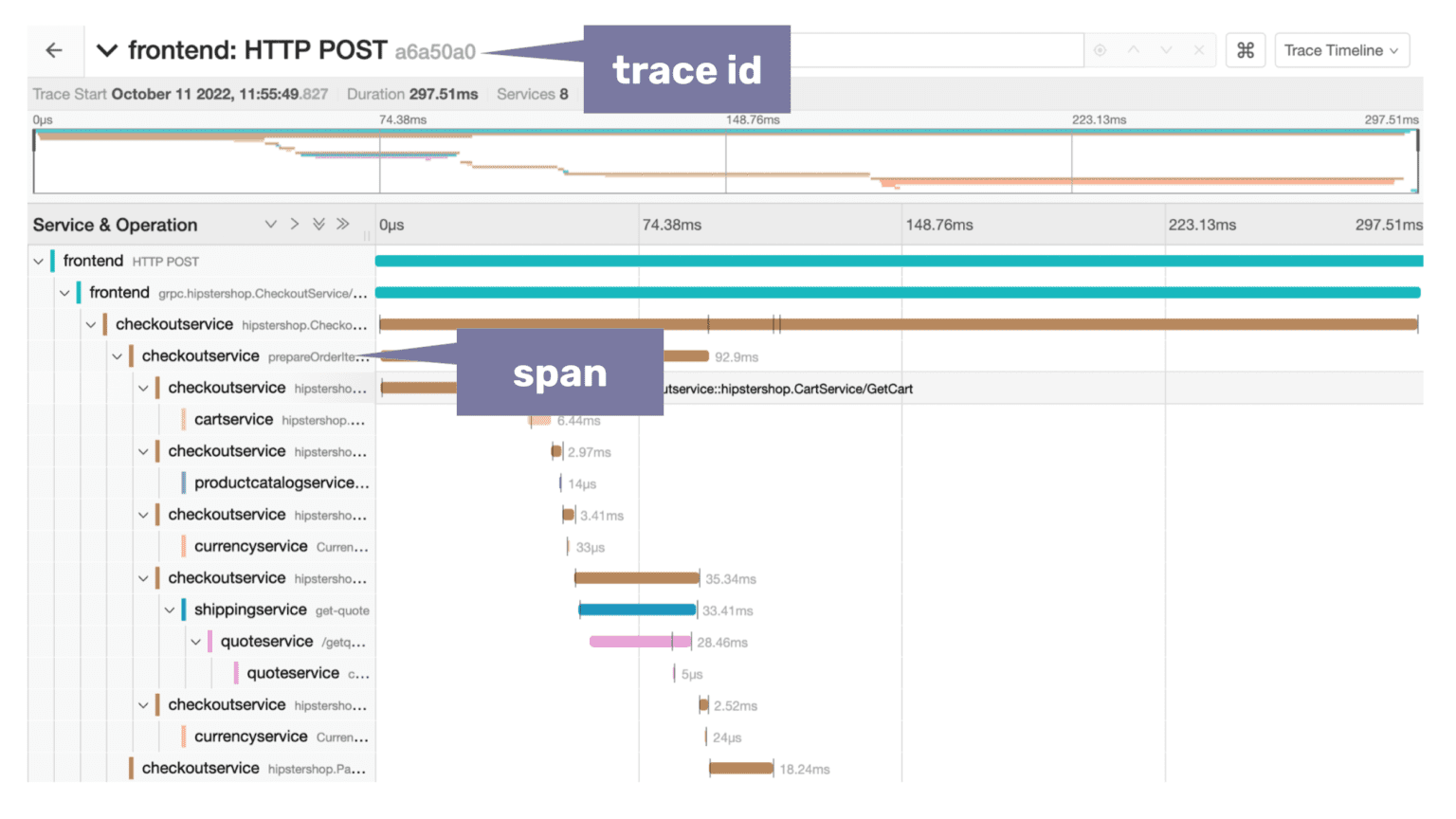
Task: Toggle the checkoutservice PlaceOrder span collapsed
Action: 91,323
